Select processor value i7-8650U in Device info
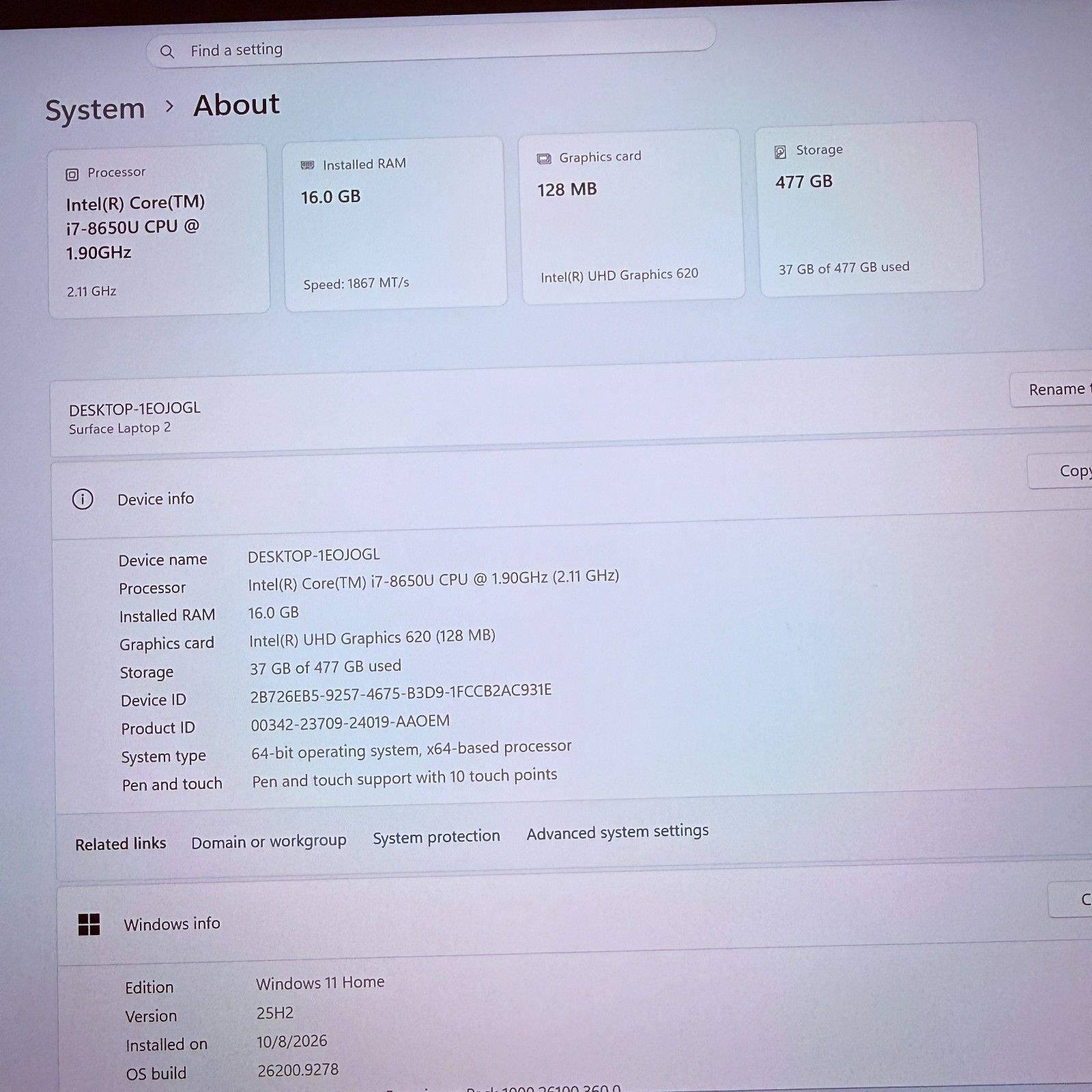 433,580
